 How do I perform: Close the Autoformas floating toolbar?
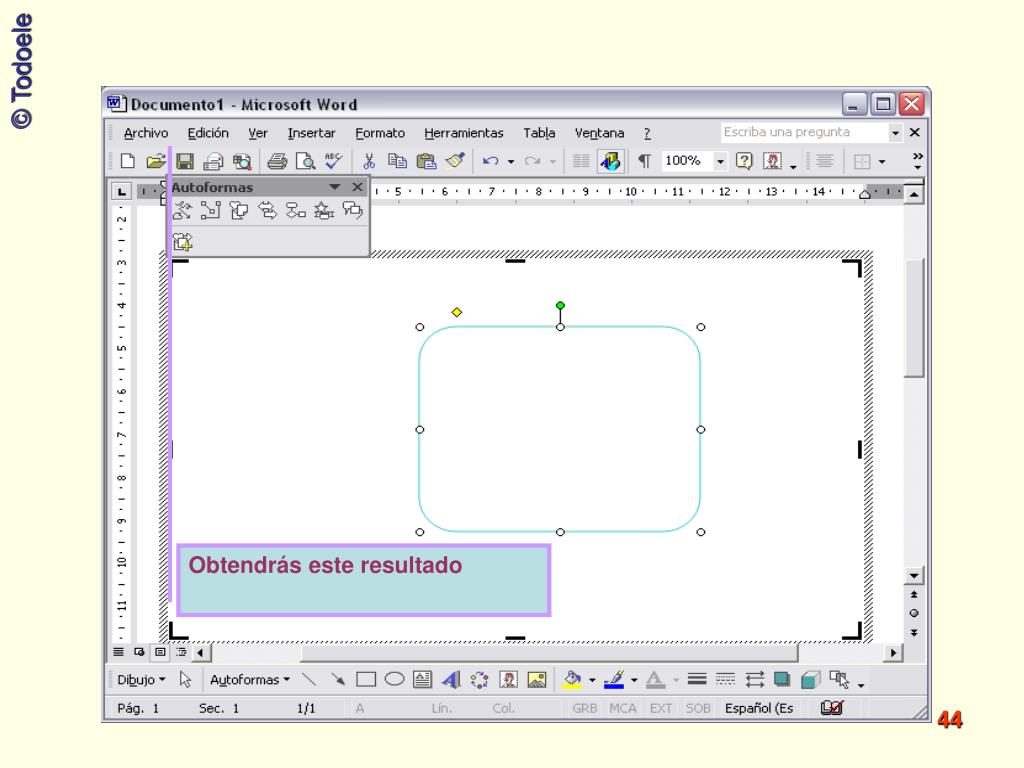pyautogui.click(x=357, y=187)
